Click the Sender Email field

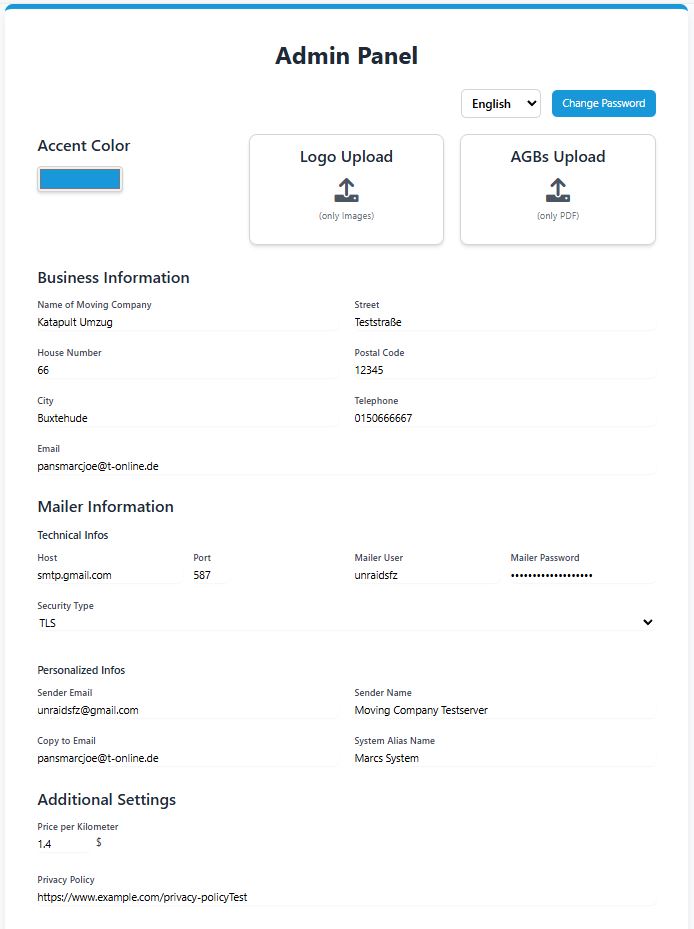coord(187,710)
